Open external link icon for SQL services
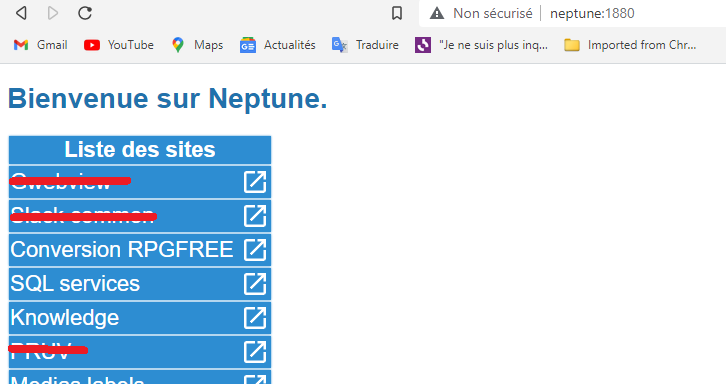 tap(255, 283)
